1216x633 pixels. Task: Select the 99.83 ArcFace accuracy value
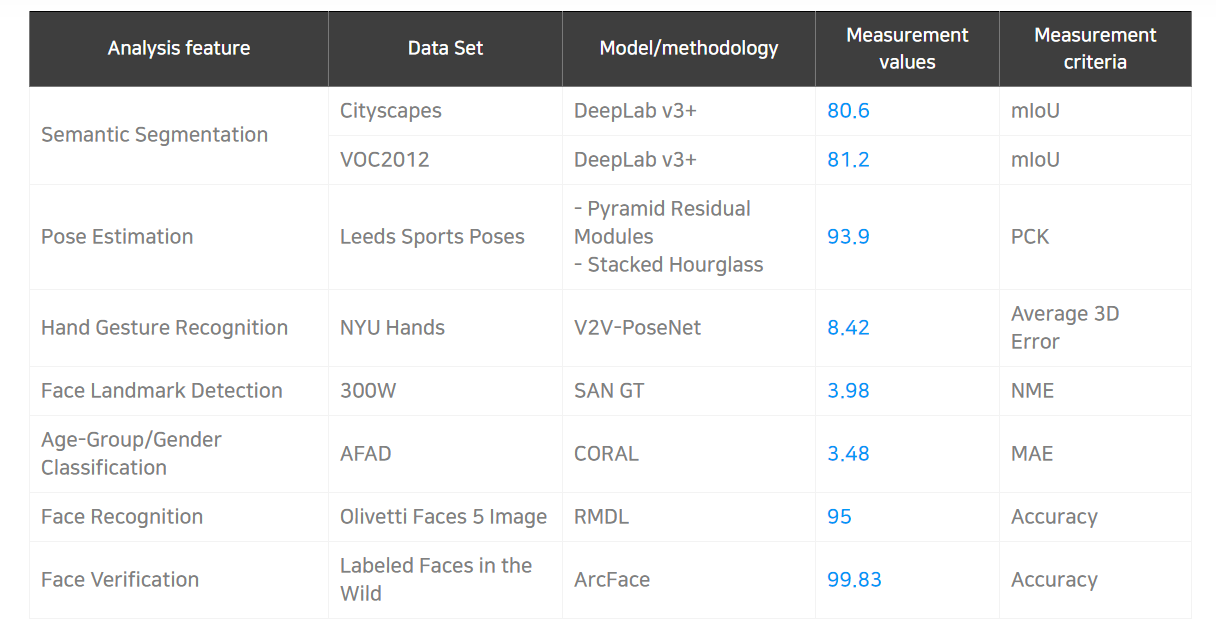pos(854,580)
